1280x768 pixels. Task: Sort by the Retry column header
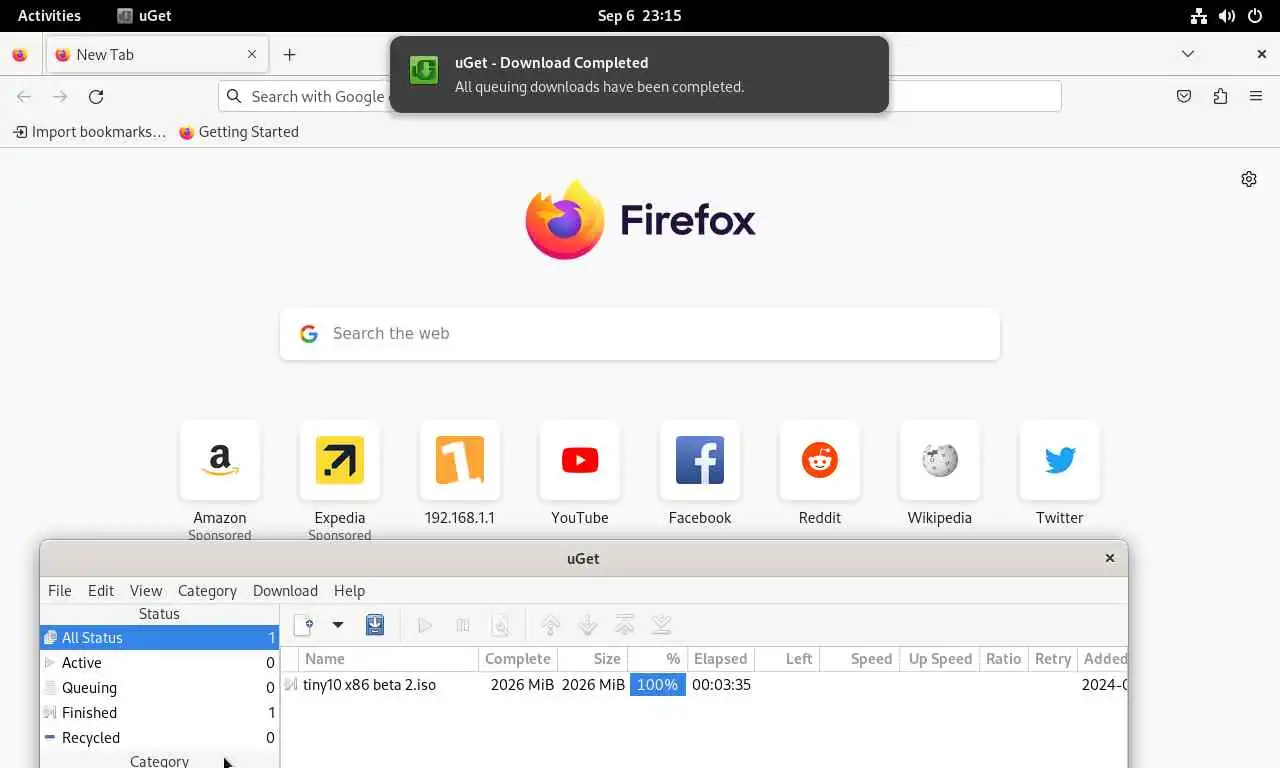point(1053,659)
